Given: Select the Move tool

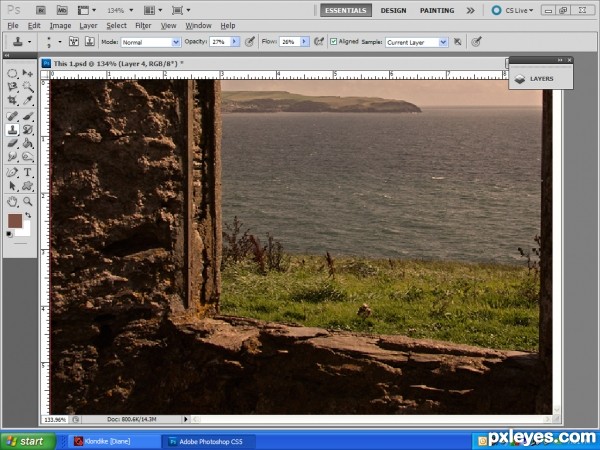Looking at the screenshot, I should 27,73.
